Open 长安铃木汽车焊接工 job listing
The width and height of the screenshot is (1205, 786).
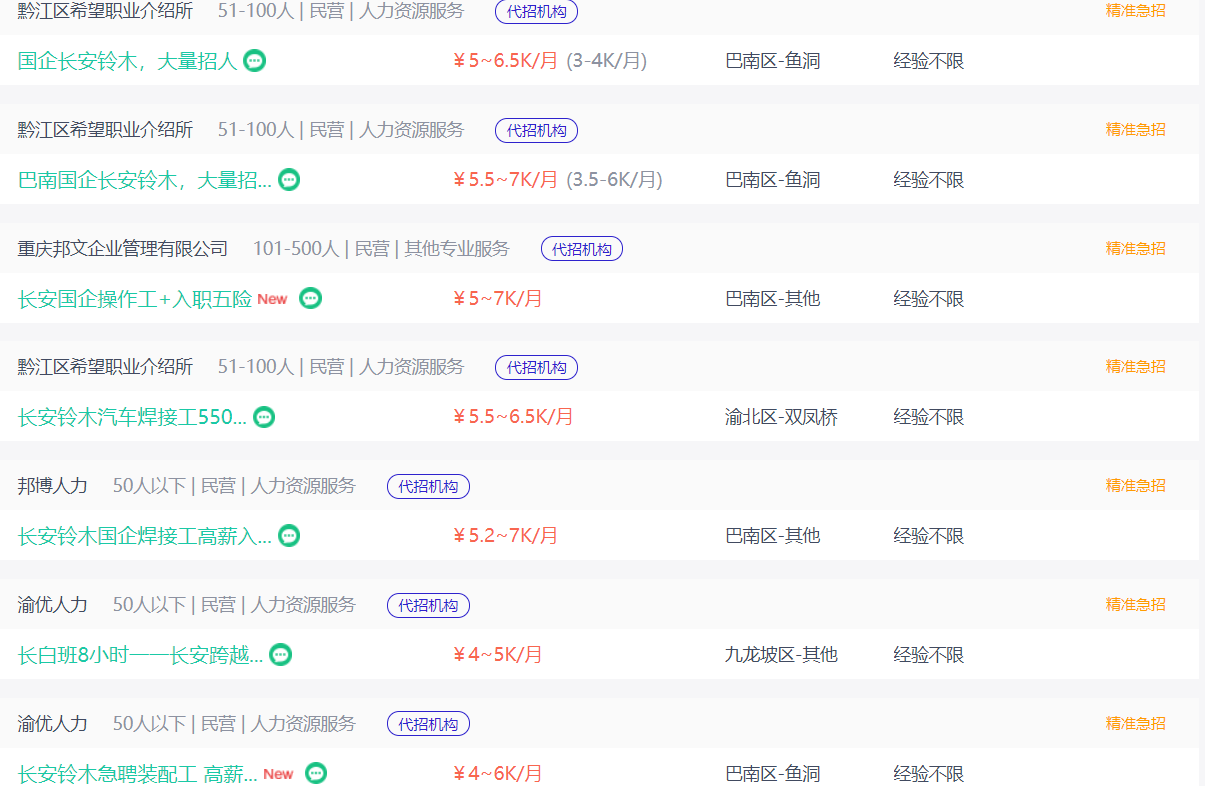[132, 417]
